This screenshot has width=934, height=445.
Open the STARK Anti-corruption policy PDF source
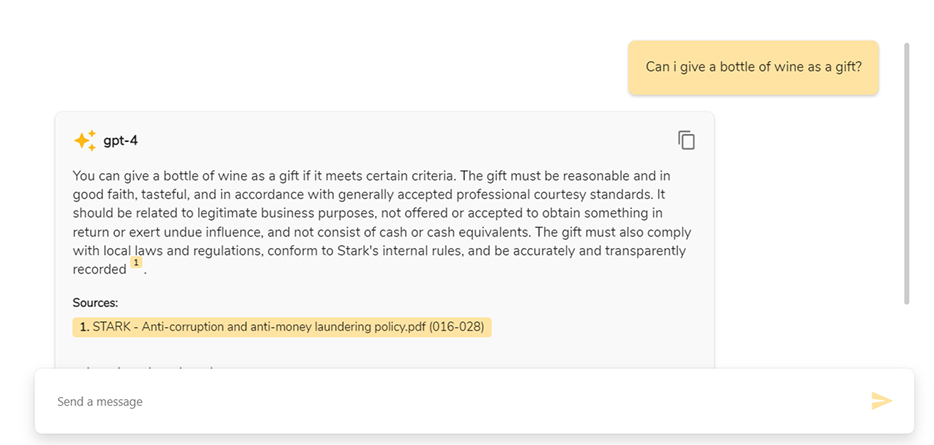click(x=282, y=327)
